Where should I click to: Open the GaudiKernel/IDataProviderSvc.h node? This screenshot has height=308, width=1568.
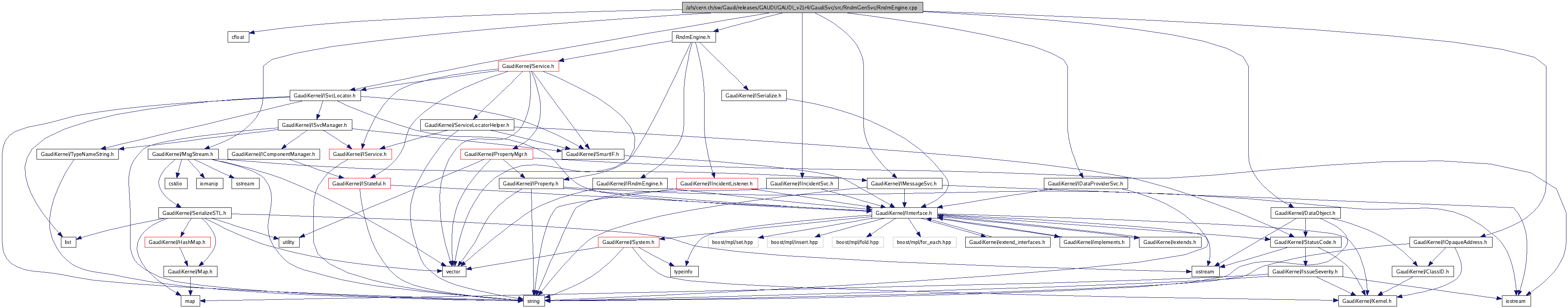[x=1085, y=184]
